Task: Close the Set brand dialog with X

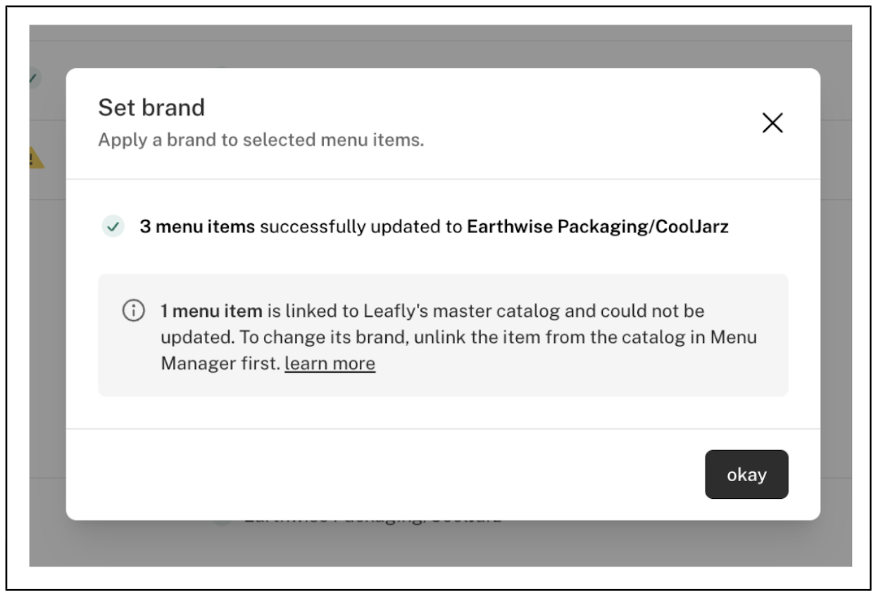Action: (772, 123)
